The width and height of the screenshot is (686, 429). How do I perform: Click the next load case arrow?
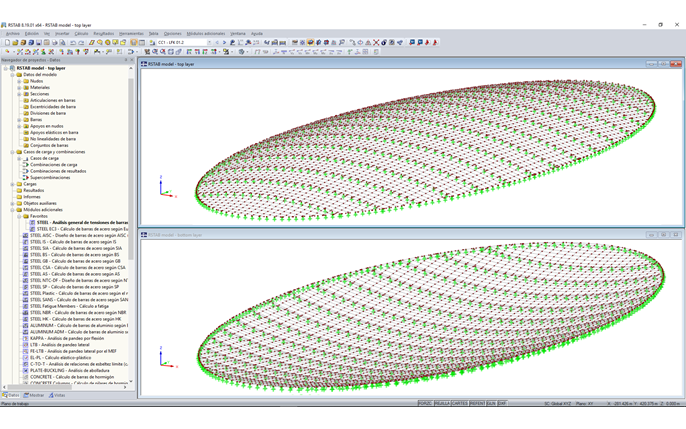[224, 42]
